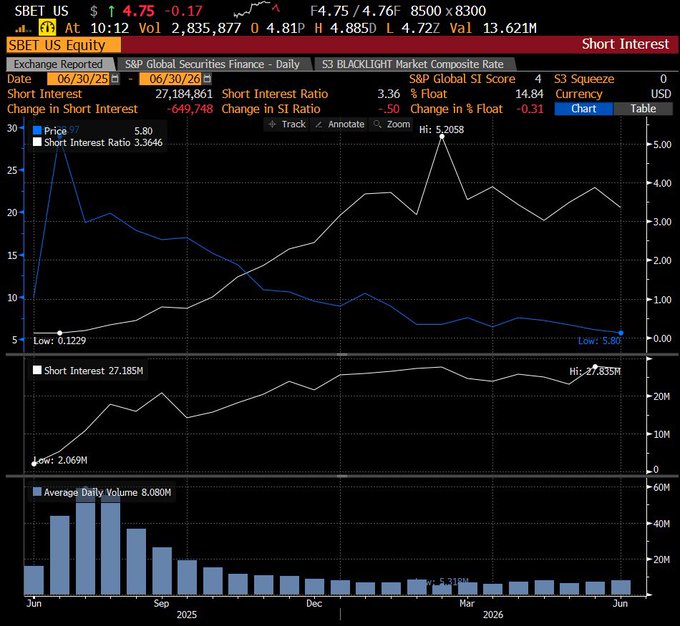Click the white Short Interest Ratio legend swatch
The image size is (680, 626).
[37, 142]
